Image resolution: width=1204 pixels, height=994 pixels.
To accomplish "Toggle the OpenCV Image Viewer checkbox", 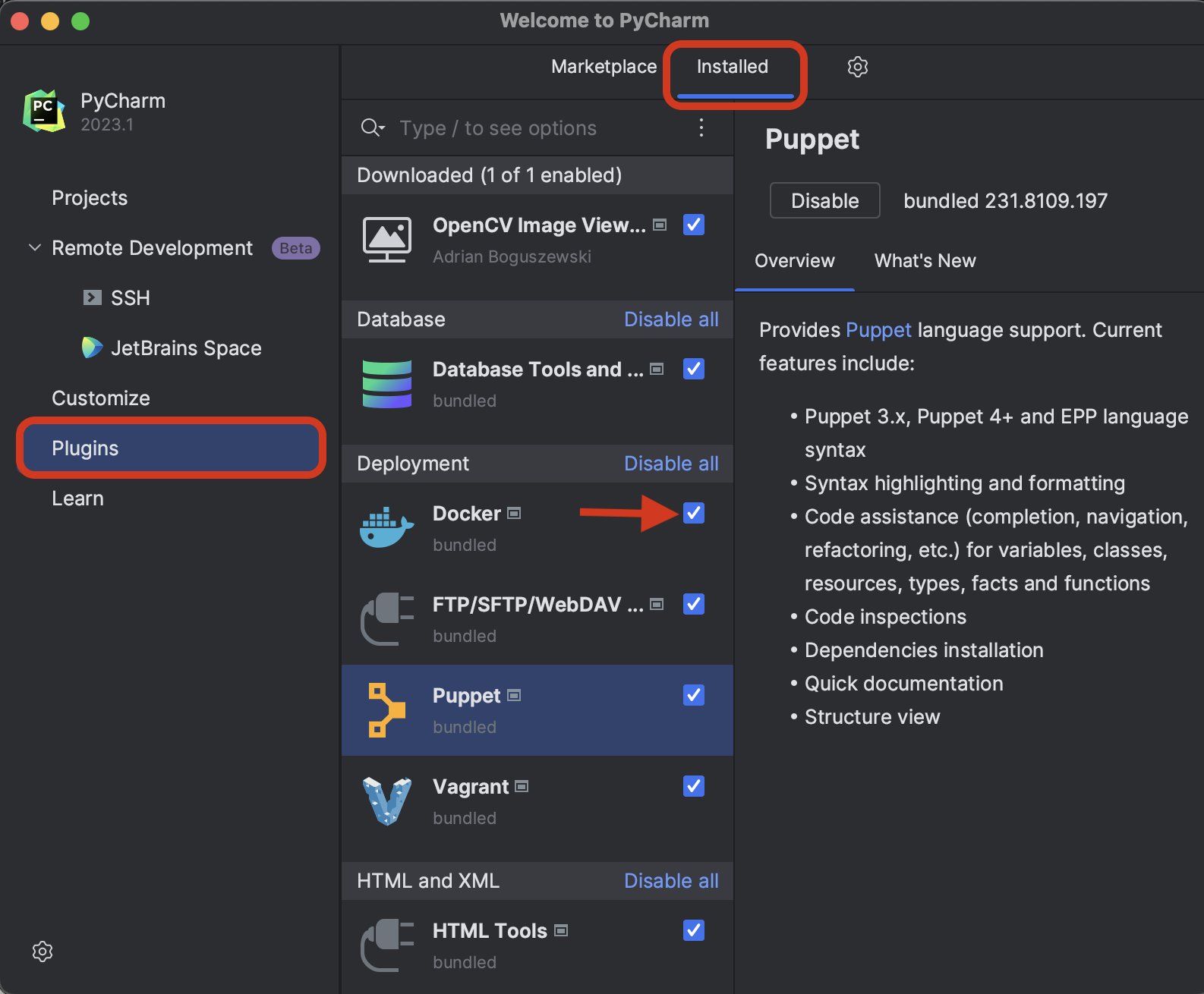I will pyautogui.click(x=694, y=225).
